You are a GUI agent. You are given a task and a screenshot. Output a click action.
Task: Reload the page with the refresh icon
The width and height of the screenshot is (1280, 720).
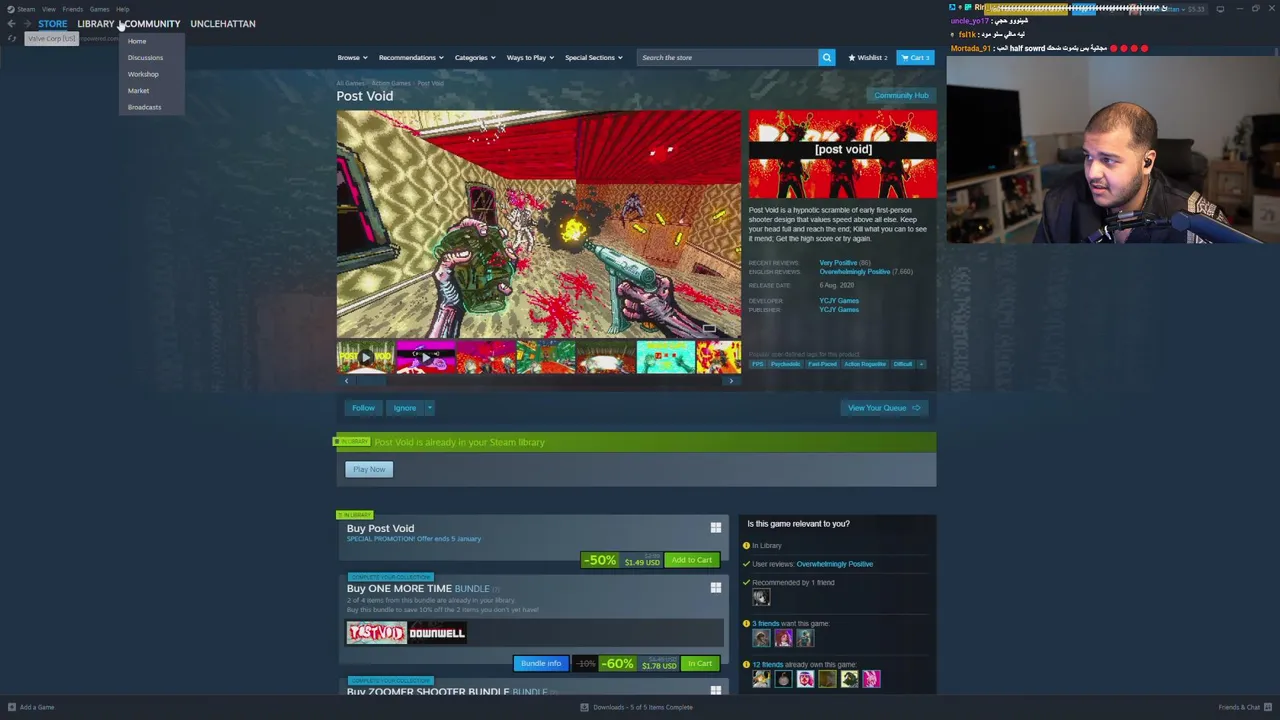12,38
